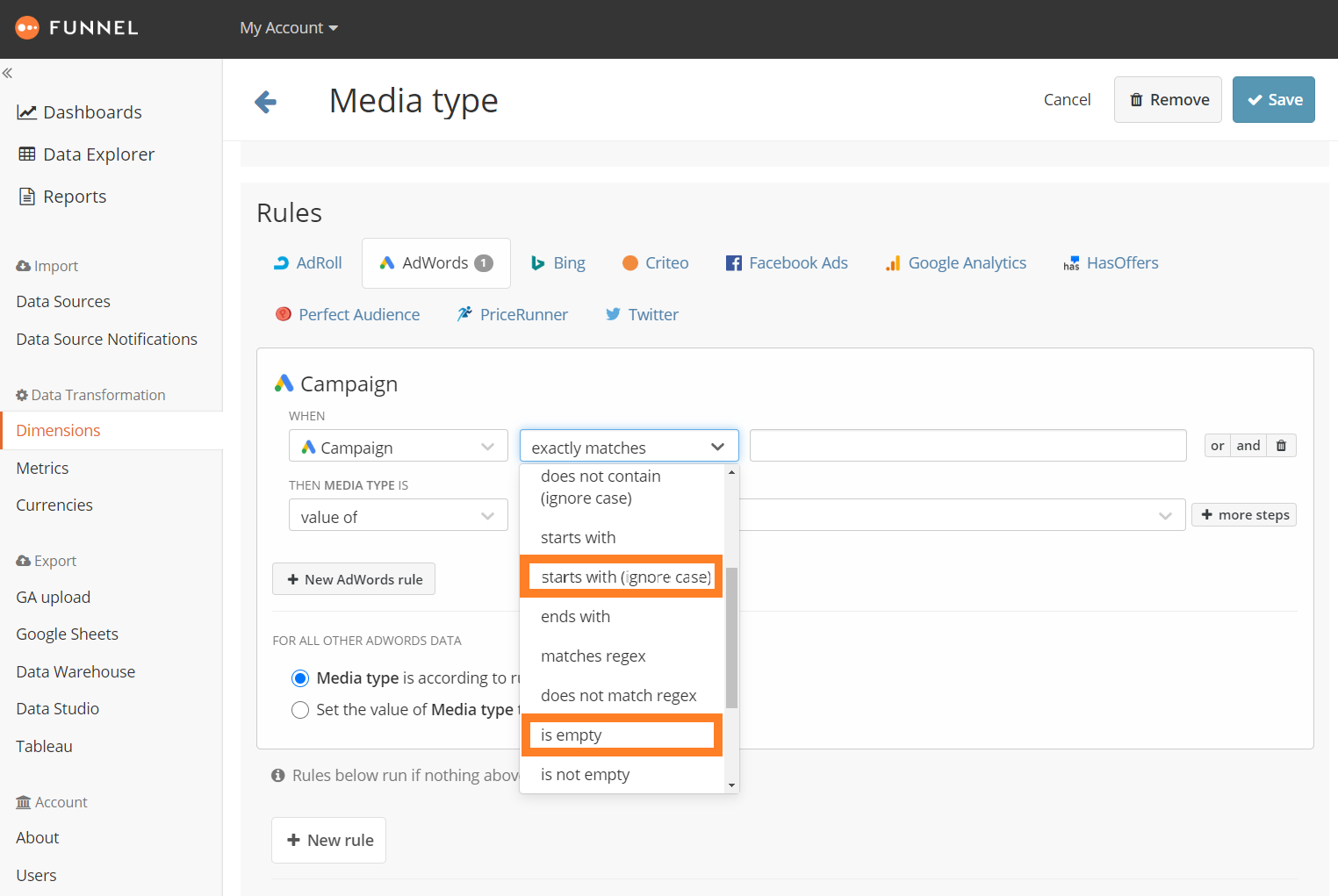Click the New AdWords rule button
The height and width of the screenshot is (896, 1338).
tap(354, 579)
